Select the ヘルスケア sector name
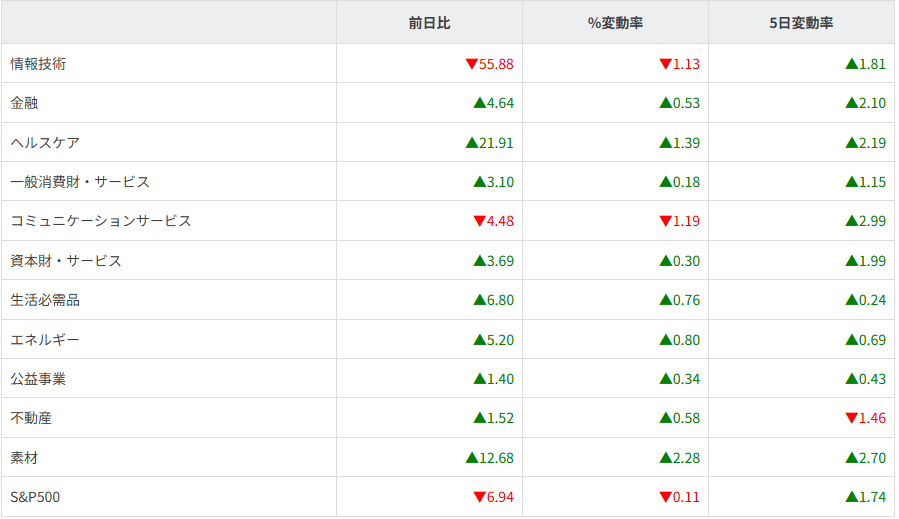 pyautogui.click(x=45, y=143)
